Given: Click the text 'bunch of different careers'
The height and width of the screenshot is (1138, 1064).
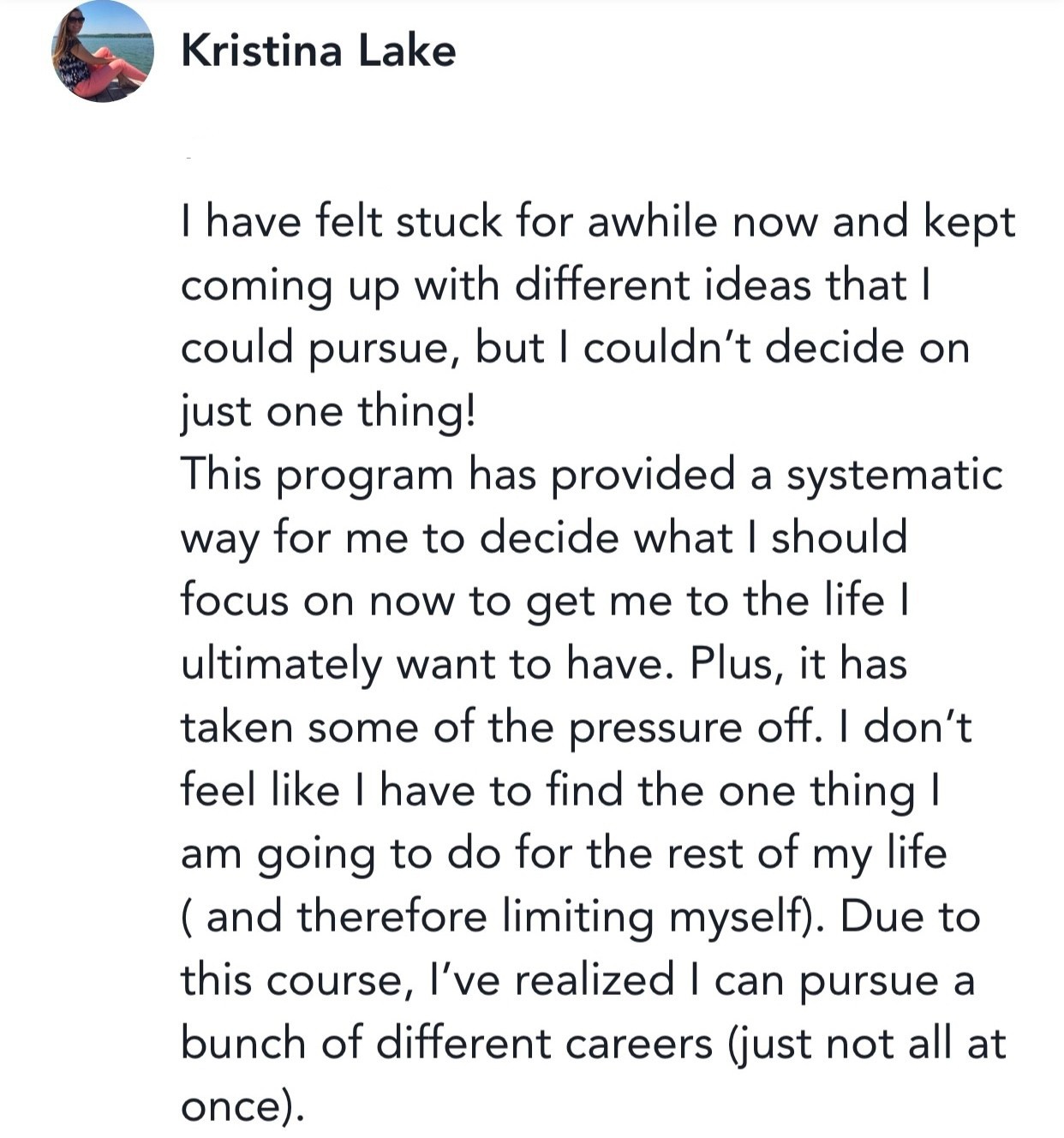Looking at the screenshot, I should coord(446,1045).
